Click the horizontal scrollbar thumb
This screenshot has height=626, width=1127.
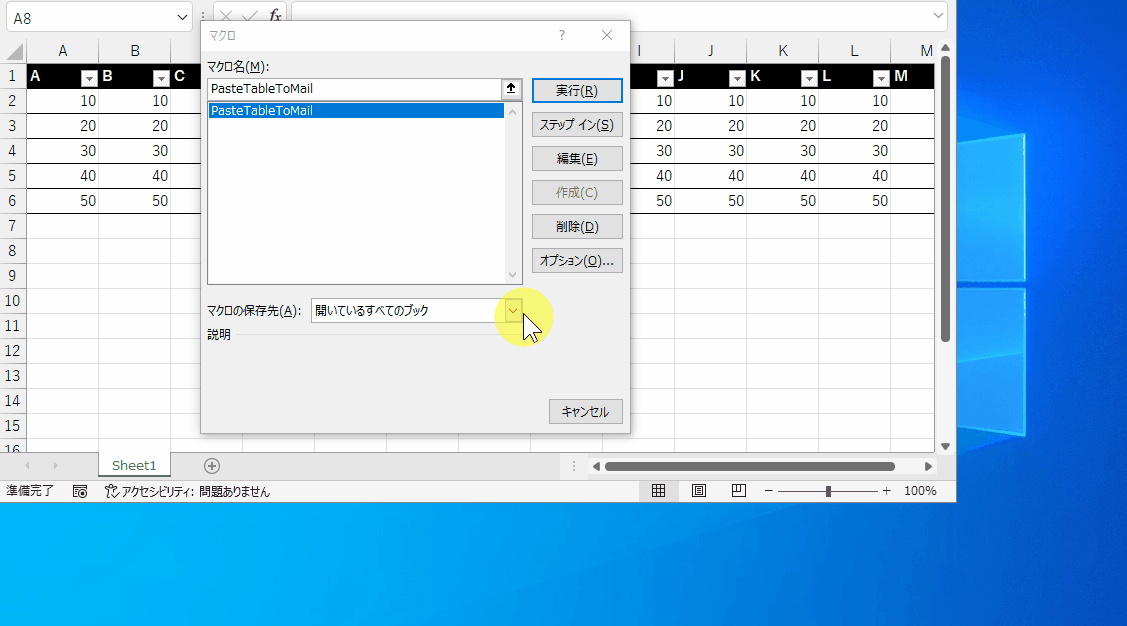coord(750,466)
